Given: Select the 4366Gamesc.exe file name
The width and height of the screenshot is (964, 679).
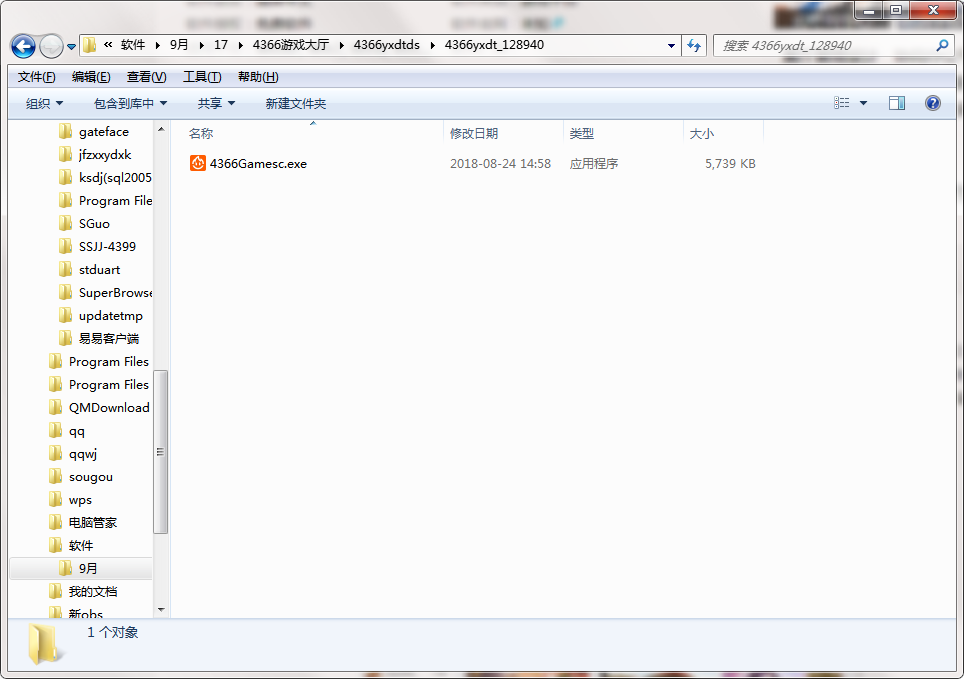Looking at the screenshot, I should tap(258, 164).
